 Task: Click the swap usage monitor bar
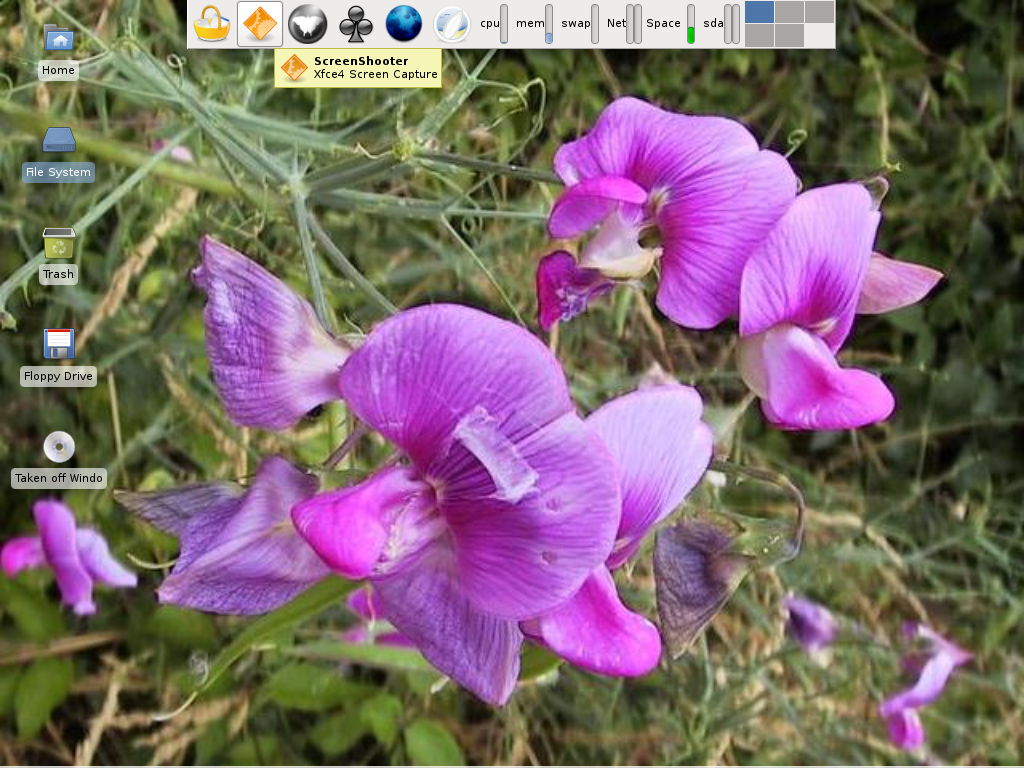click(595, 24)
